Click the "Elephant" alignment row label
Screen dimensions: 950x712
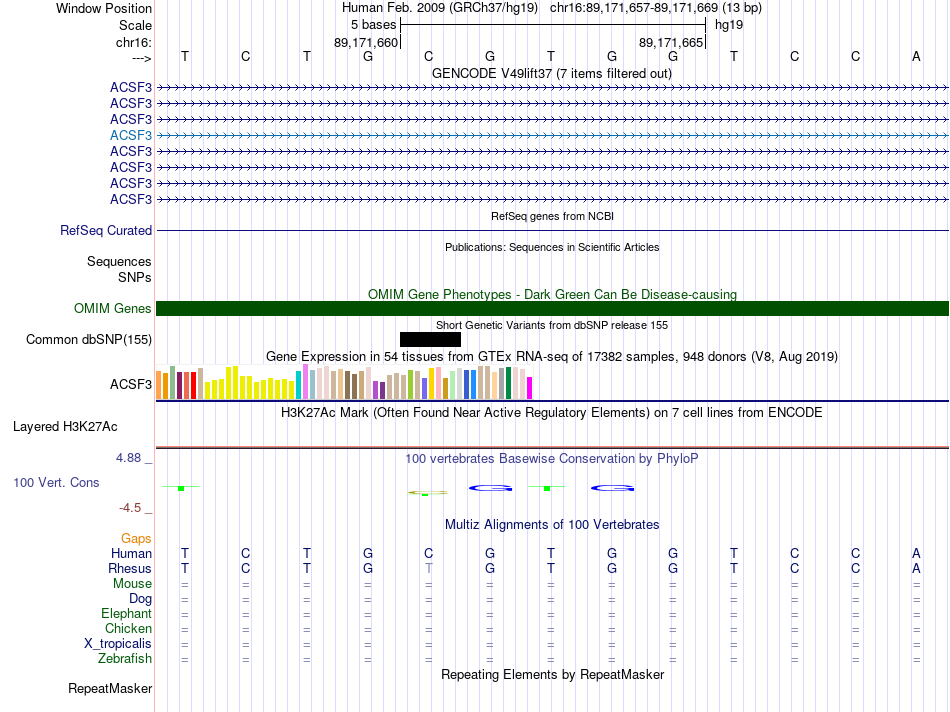click(126, 613)
